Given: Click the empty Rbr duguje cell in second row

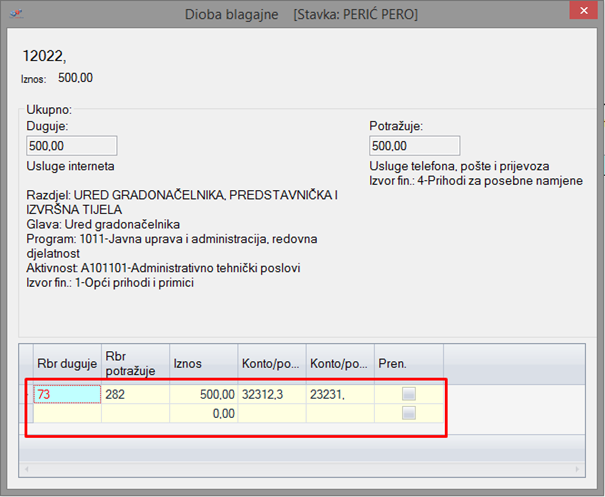Looking at the screenshot, I should point(67,412).
